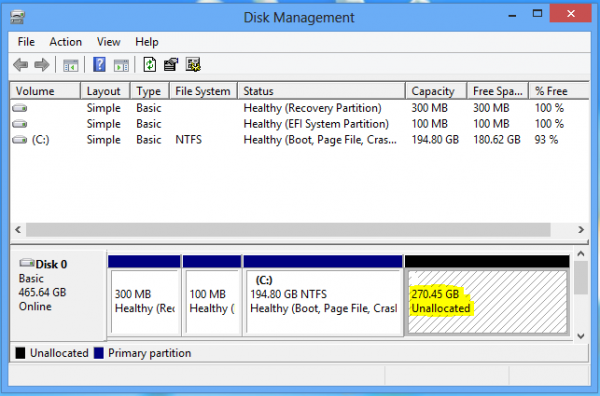Screen dimensions: 600x396
Task: Select the 100 MB EFI partition block
Action: [x=212, y=295]
